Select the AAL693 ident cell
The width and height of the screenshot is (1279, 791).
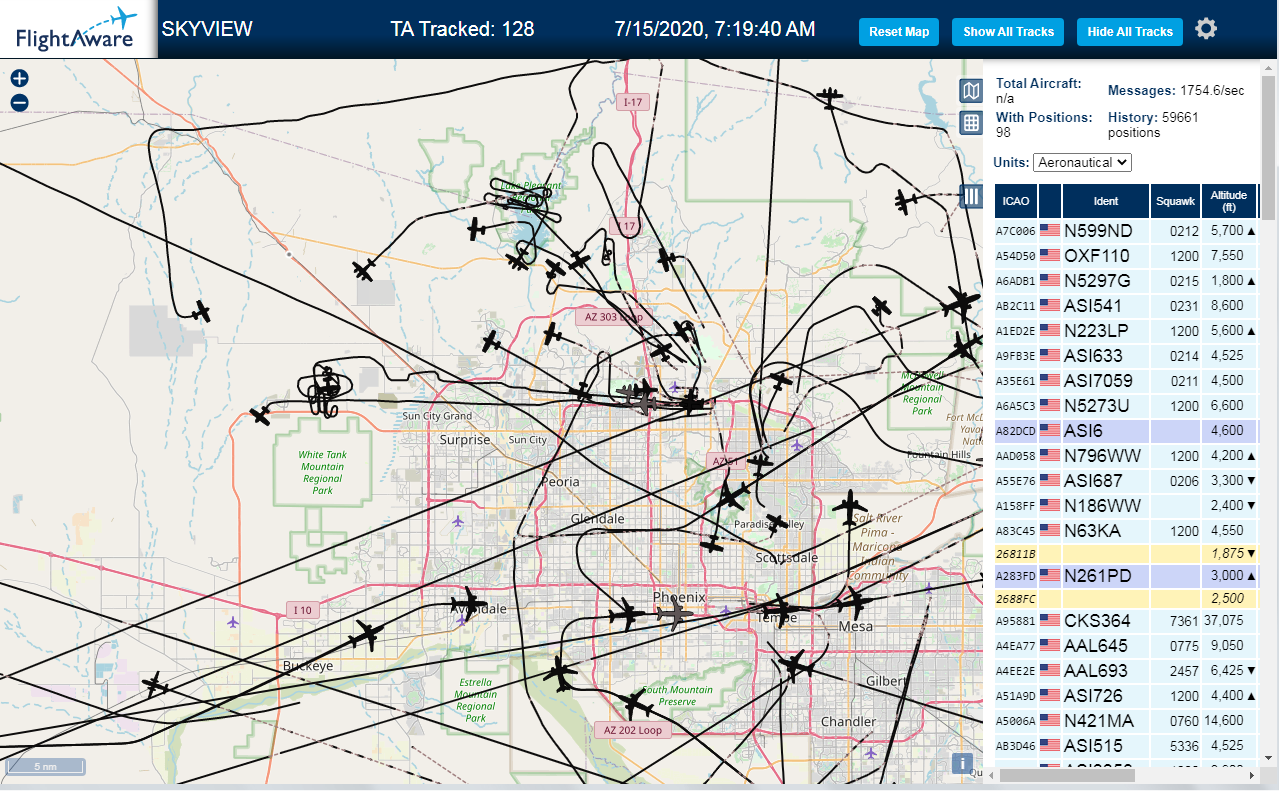[1106, 671]
